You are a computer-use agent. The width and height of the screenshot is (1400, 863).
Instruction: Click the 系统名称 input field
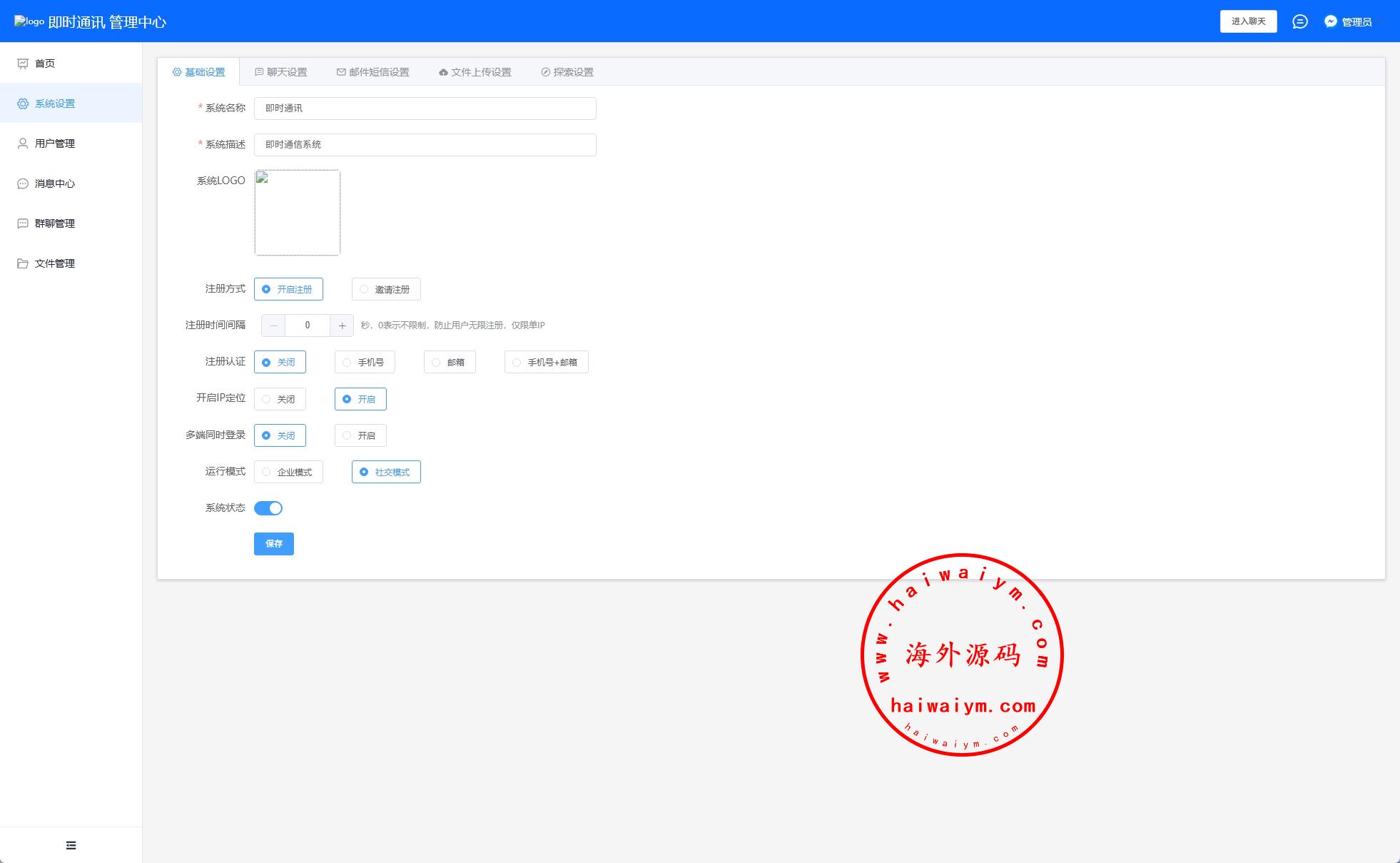coord(425,108)
